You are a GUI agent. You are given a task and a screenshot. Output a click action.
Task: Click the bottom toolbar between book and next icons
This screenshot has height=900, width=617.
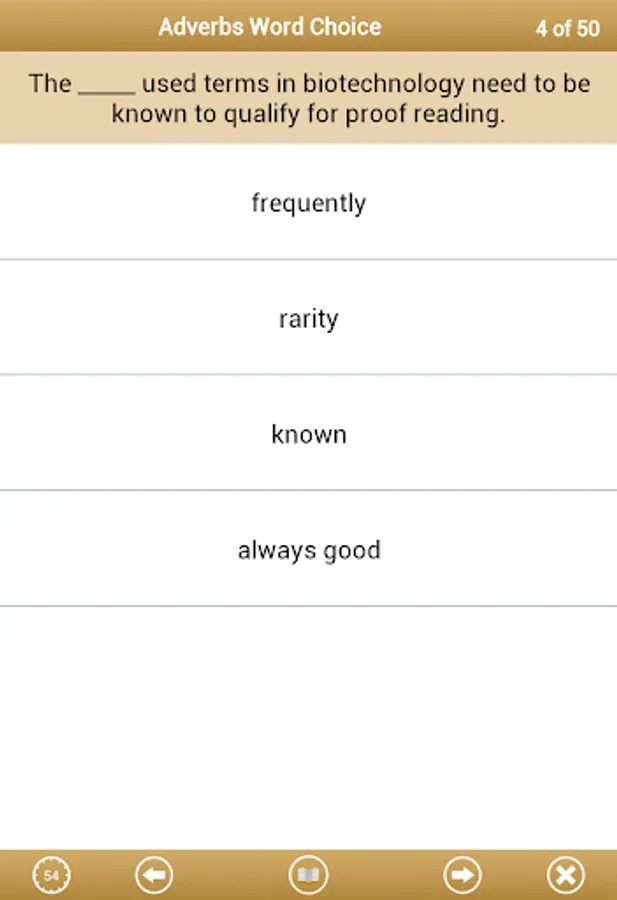click(385, 875)
